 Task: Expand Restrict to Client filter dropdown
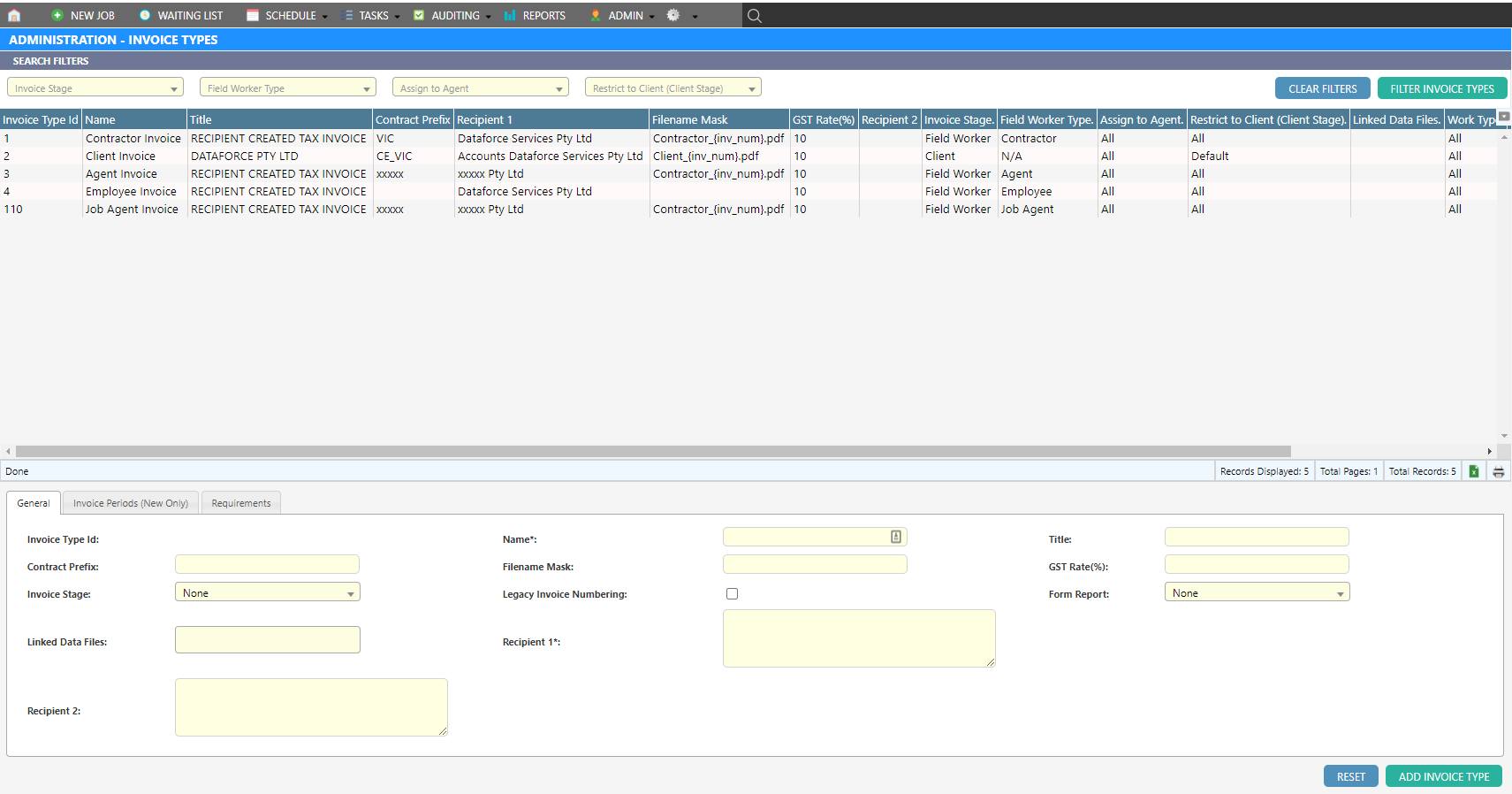[752, 88]
